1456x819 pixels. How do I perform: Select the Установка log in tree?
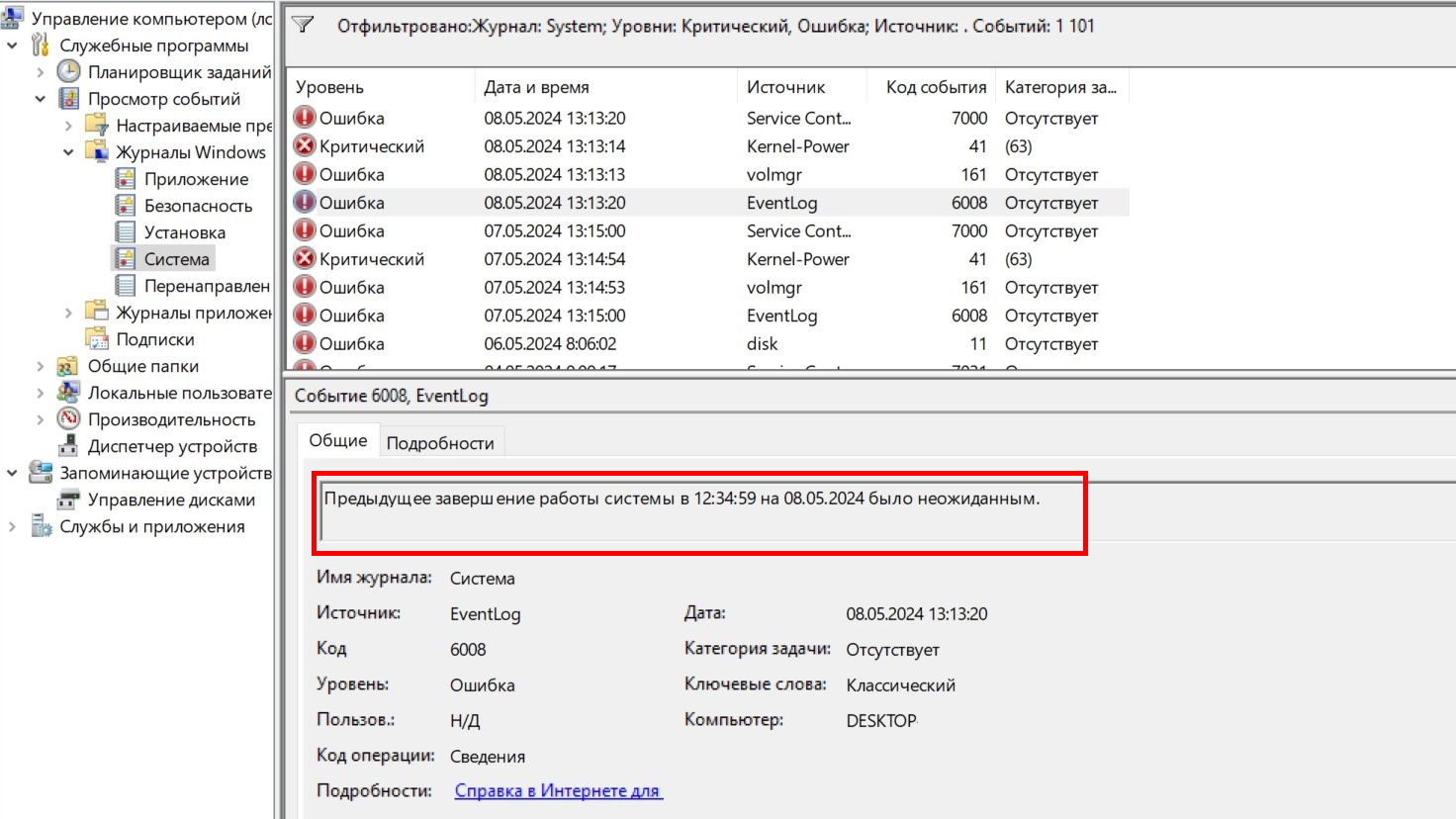tap(185, 231)
